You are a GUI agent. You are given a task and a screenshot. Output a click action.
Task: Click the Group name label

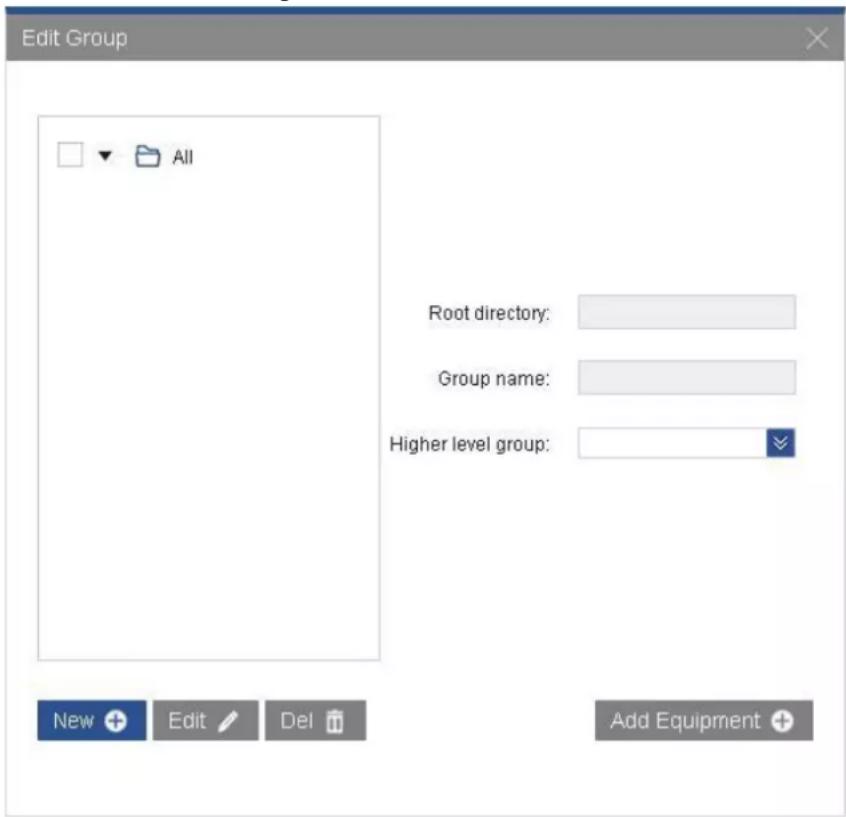pyautogui.click(x=494, y=378)
